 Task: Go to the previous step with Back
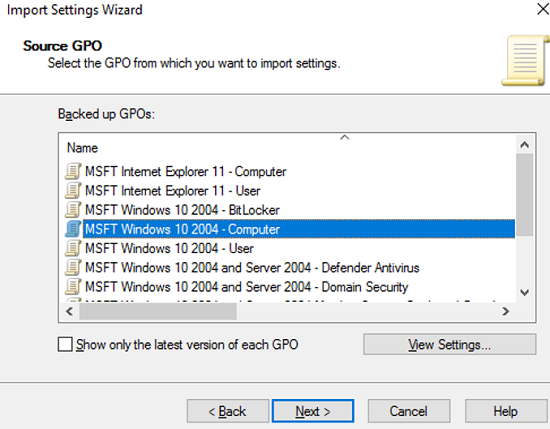228,411
